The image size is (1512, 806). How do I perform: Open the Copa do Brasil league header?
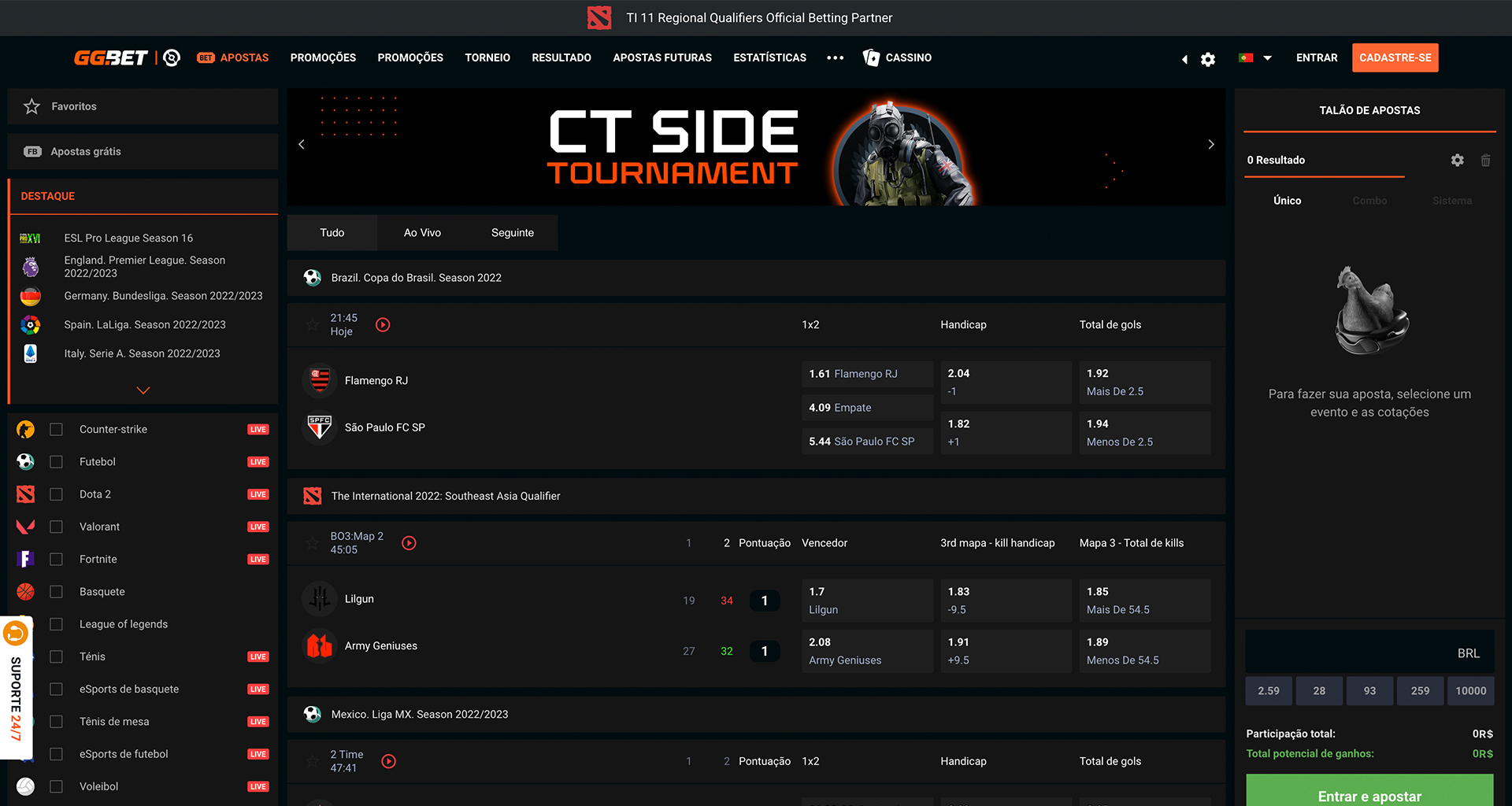click(x=756, y=278)
